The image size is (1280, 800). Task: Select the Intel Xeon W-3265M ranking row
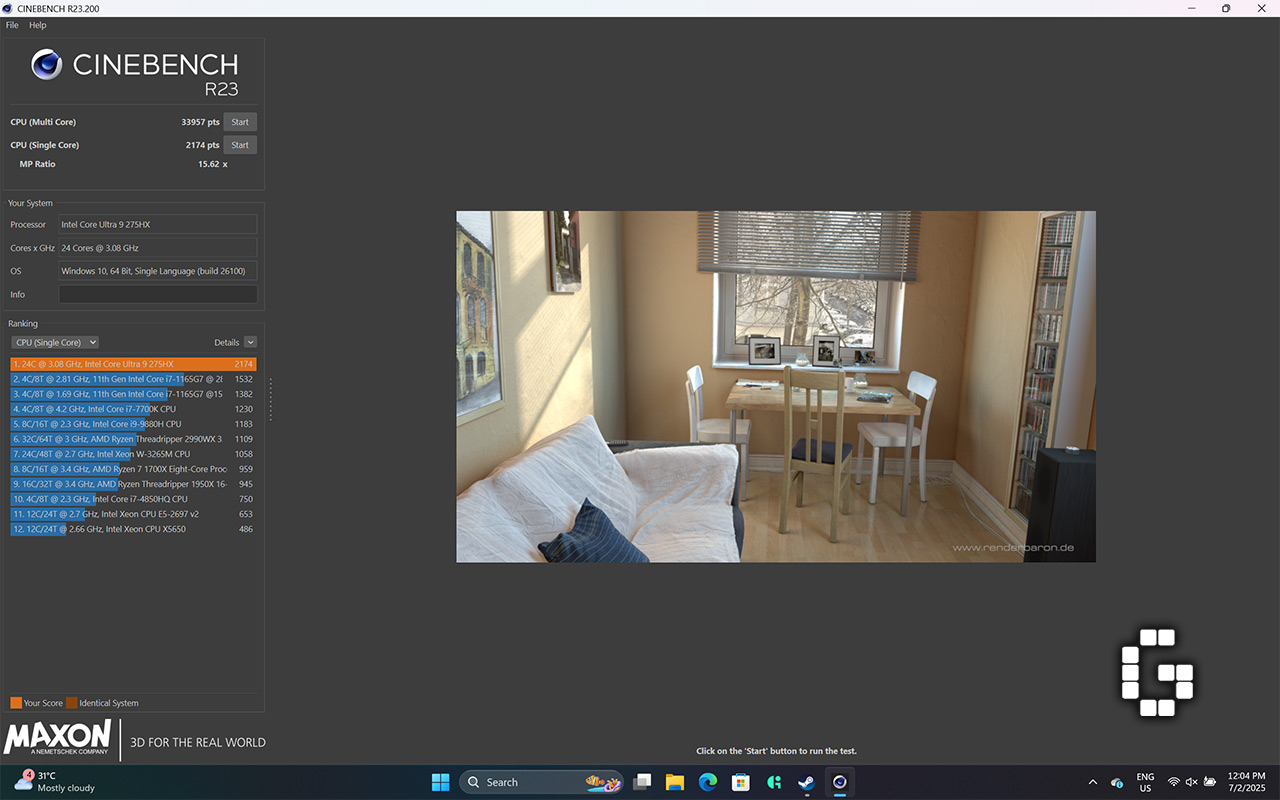coord(134,454)
